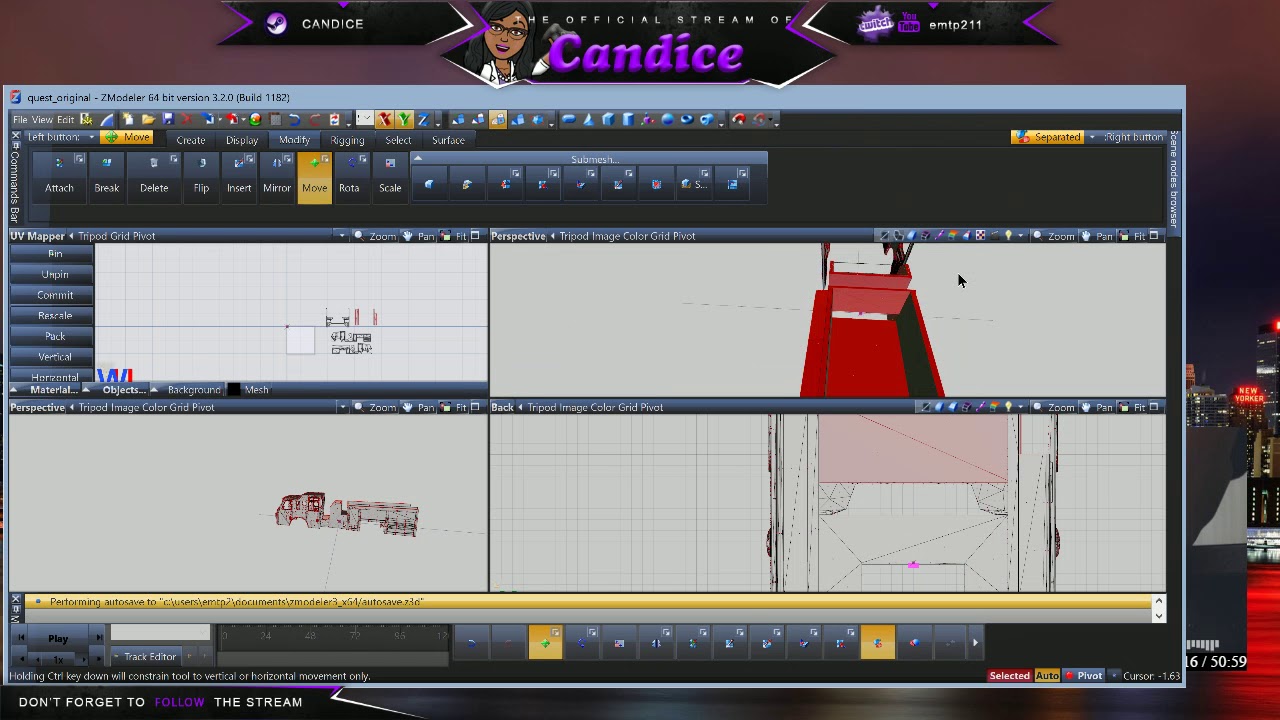Open the Track Editor
The height and width of the screenshot is (720, 1280).
coord(145,657)
